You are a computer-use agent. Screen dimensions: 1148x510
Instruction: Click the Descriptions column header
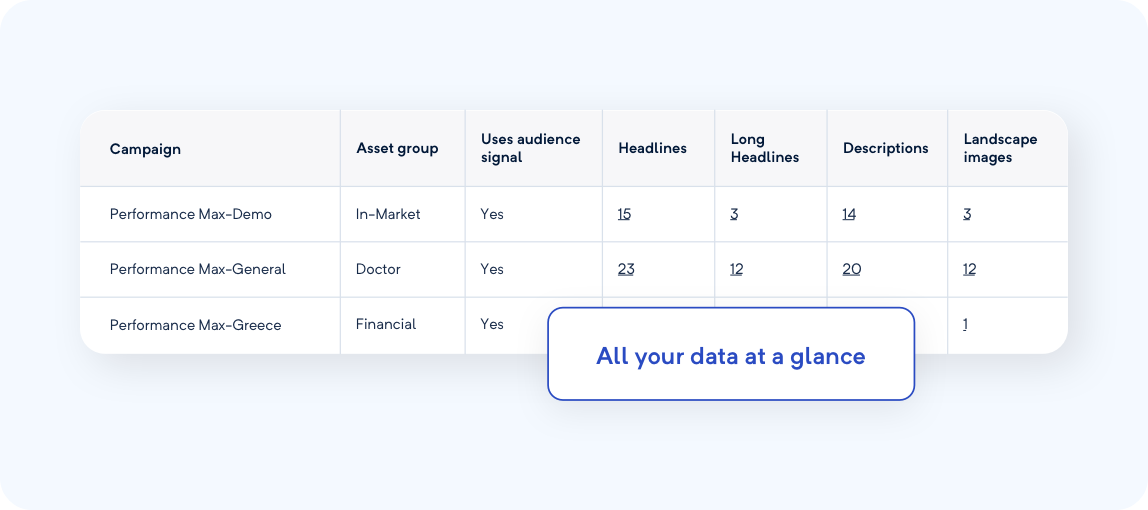click(885, 149)
